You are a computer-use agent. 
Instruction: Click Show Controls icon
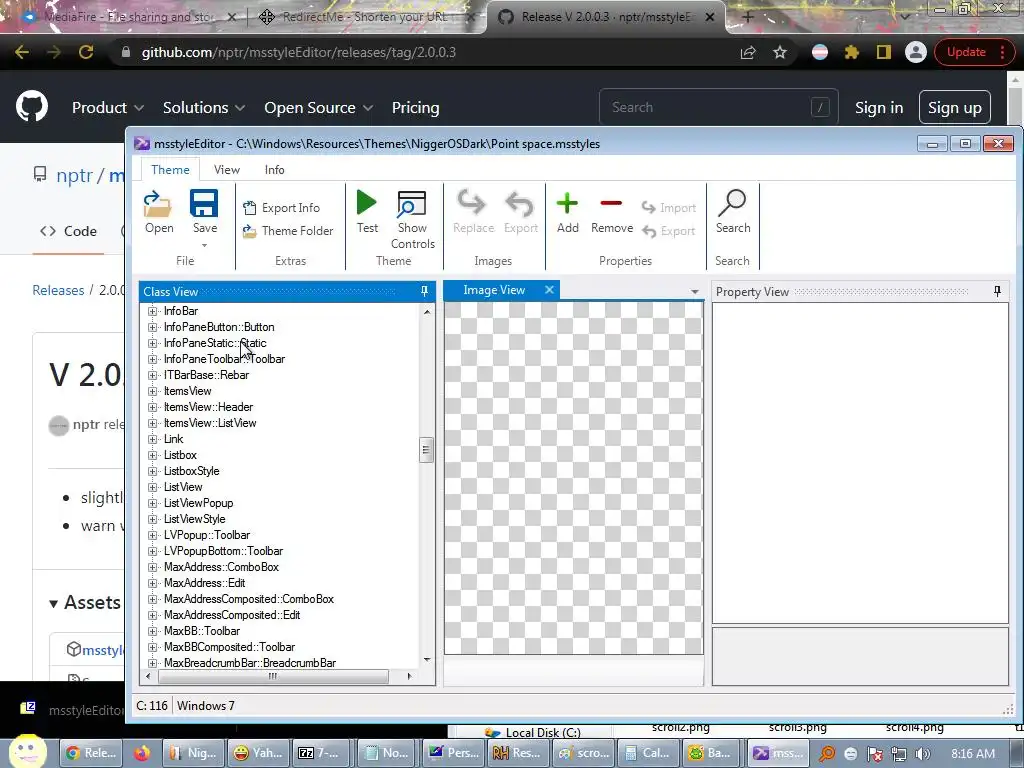click(412, 204)
